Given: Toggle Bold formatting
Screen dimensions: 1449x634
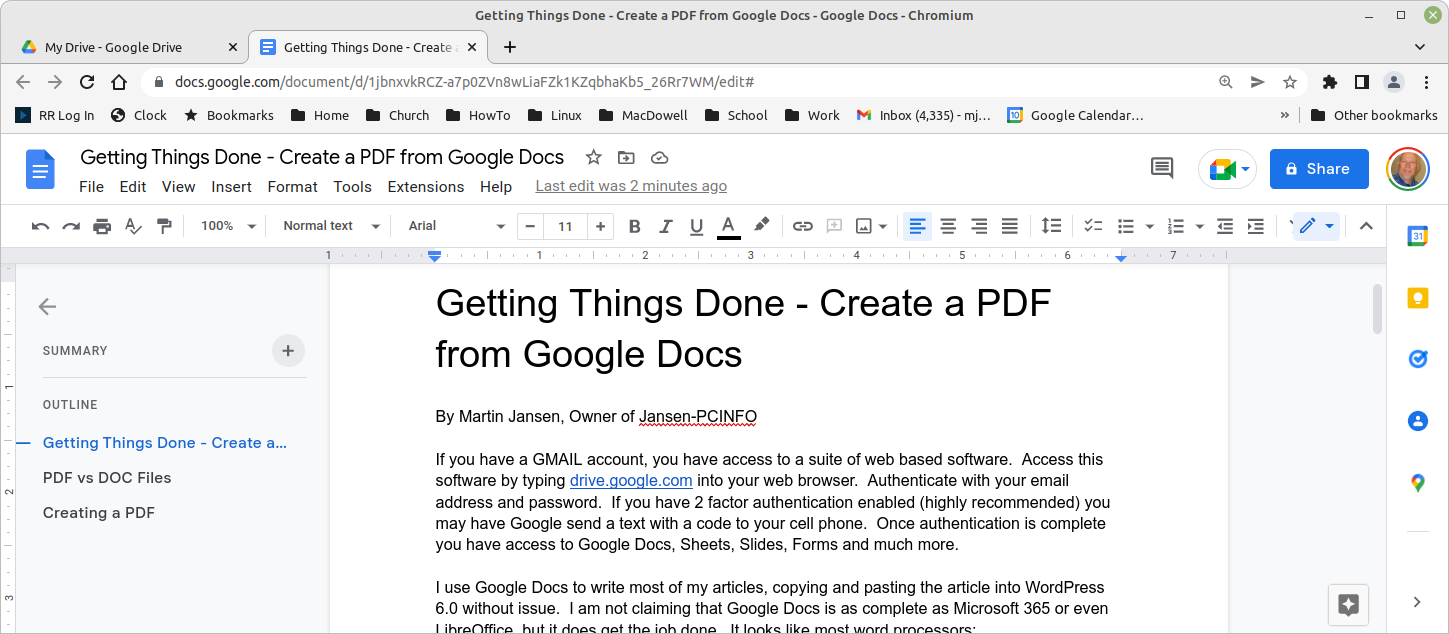Looking at the screenshot, I should [x=634, y=226].
